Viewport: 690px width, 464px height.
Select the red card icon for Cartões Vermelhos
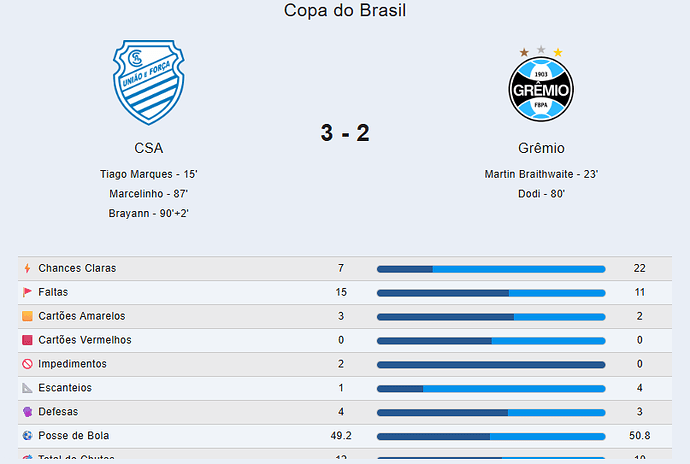(27, 340)
